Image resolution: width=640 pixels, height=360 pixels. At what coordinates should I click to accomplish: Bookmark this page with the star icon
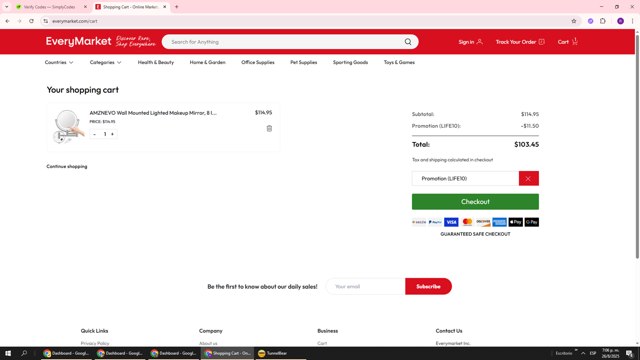pos(573,21)
